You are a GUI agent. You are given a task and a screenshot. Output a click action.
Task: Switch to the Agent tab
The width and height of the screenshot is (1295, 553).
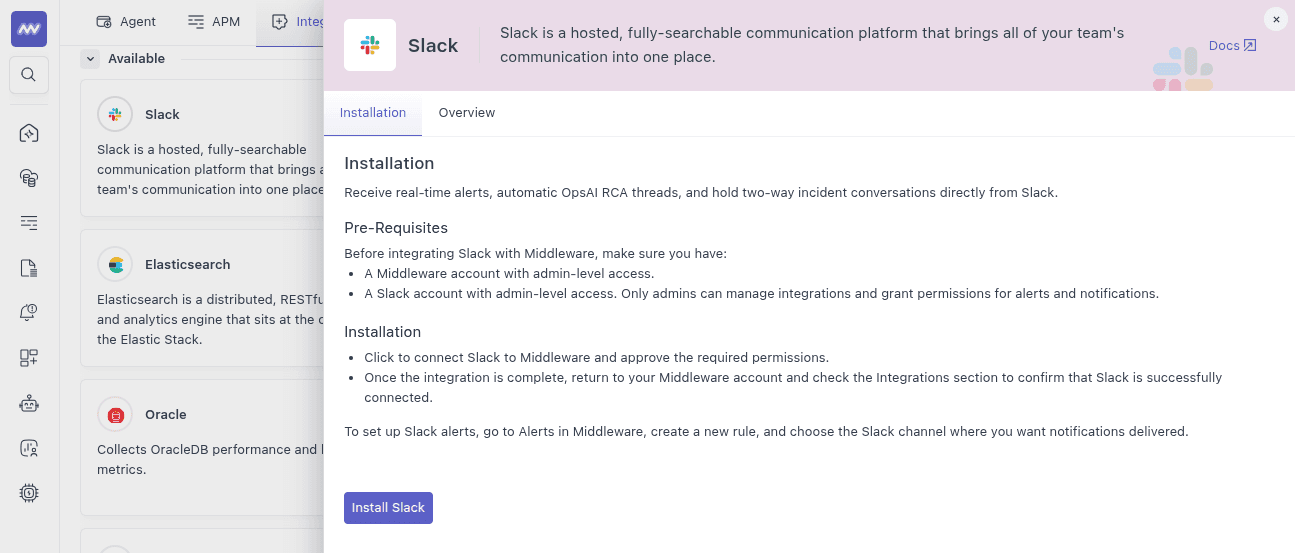(x=126, y=22)
